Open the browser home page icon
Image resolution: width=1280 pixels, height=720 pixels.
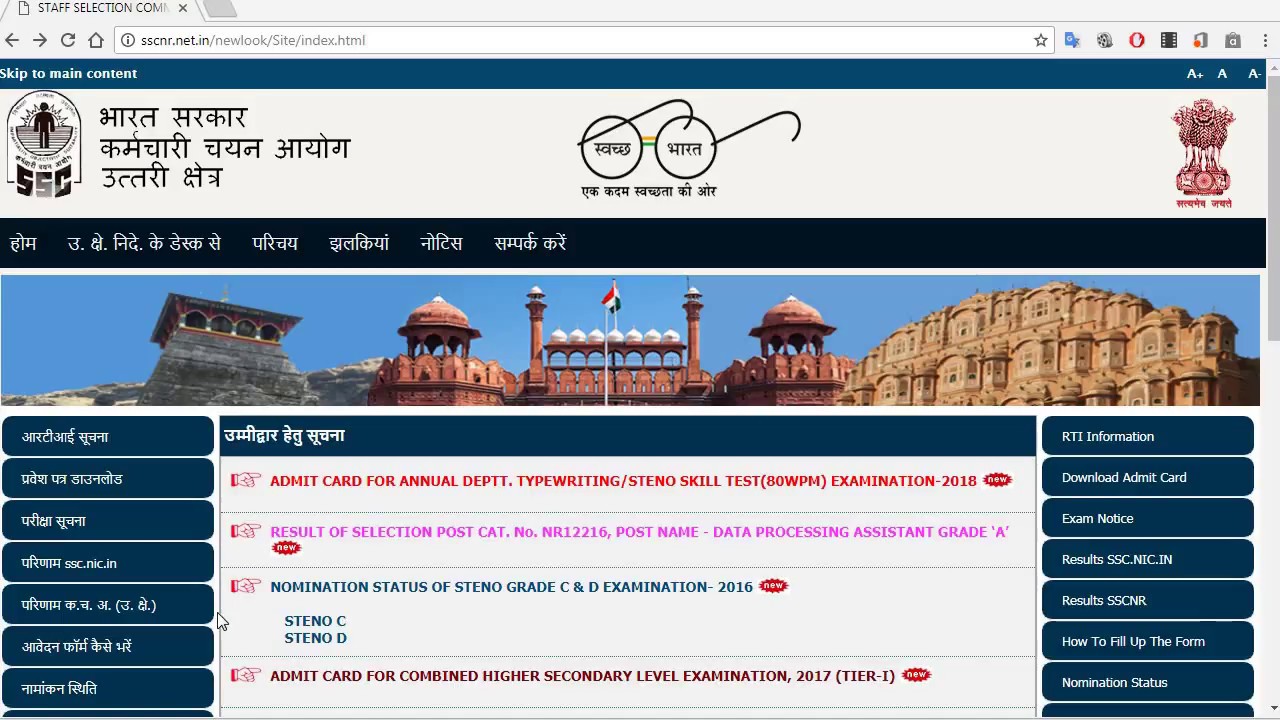click(x=96, y=40)
